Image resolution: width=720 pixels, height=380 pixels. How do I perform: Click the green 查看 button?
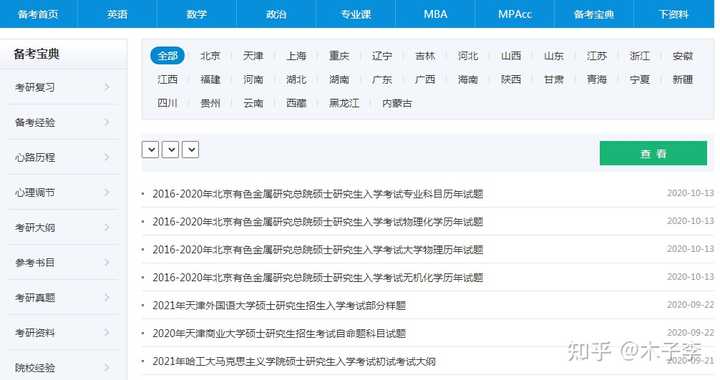[653, 153]
